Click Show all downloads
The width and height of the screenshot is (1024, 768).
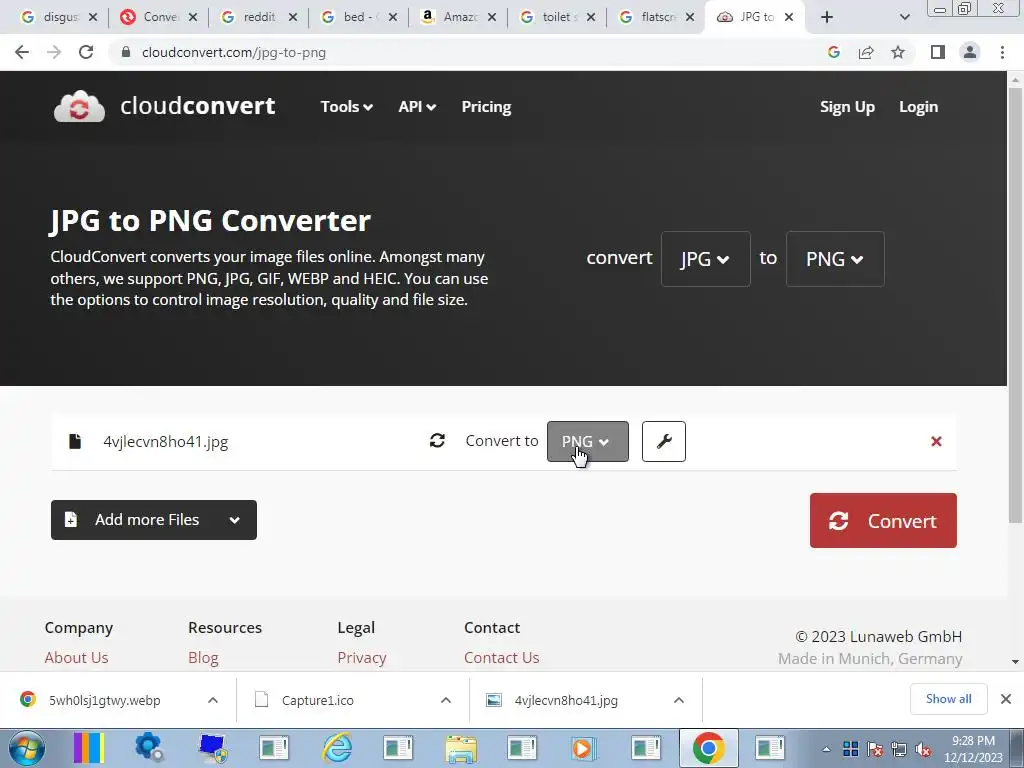948,699
